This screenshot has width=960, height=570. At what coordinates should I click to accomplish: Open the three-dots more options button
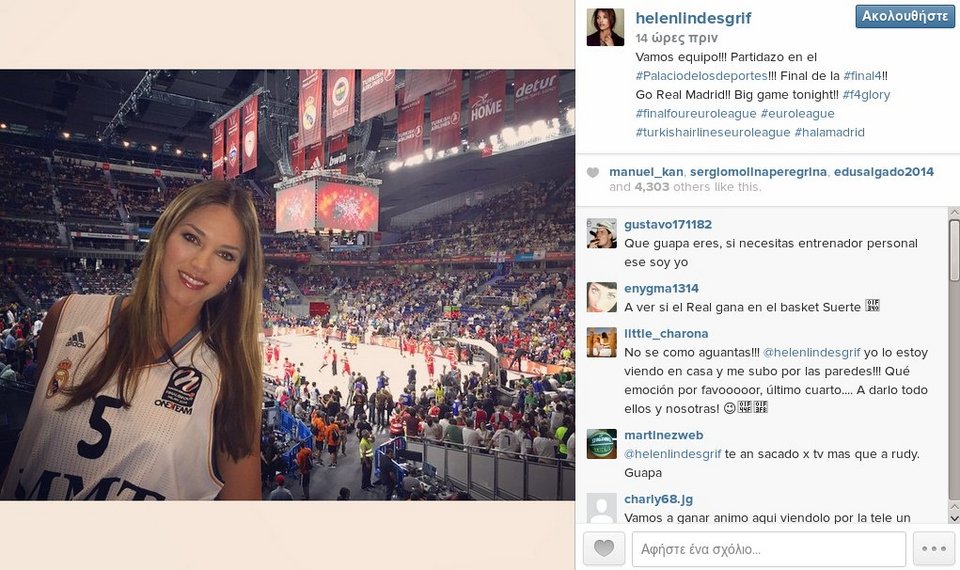coord(934,548)
